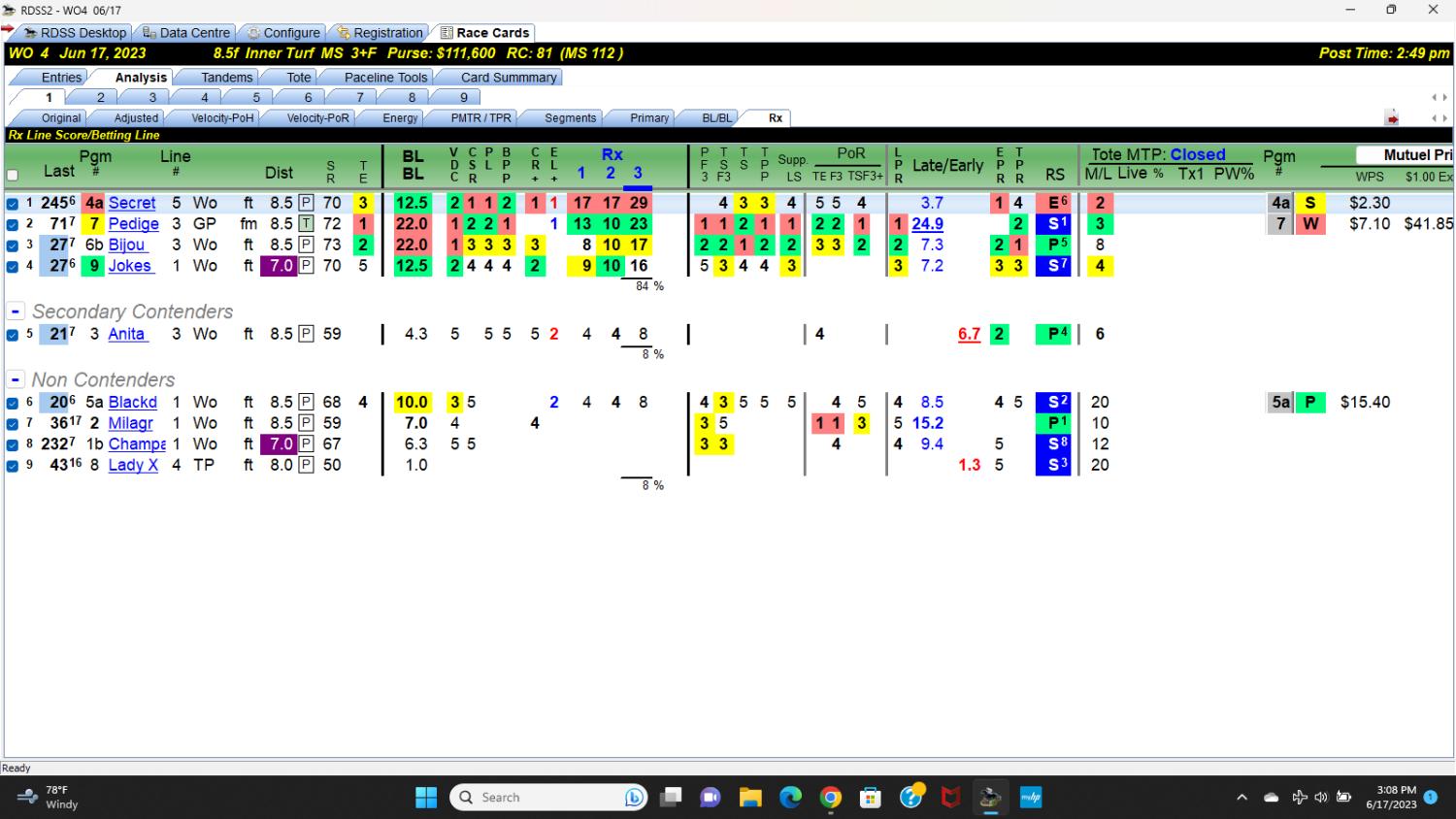Uncheck the checkbox for row 9 Lady X
Viewport: 1456px width, 819px height.
13,466
